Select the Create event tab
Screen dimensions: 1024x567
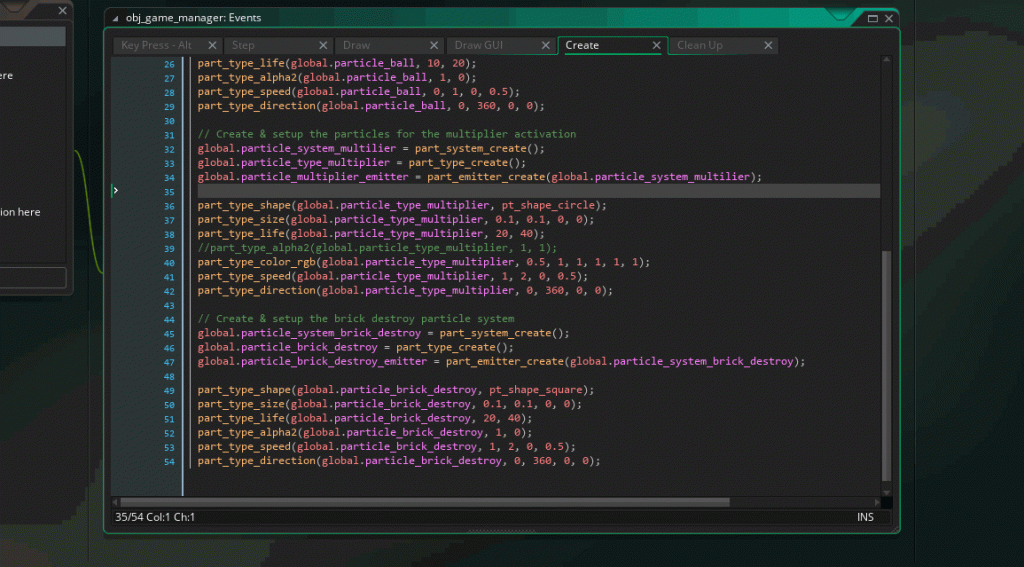coord(582,45)
